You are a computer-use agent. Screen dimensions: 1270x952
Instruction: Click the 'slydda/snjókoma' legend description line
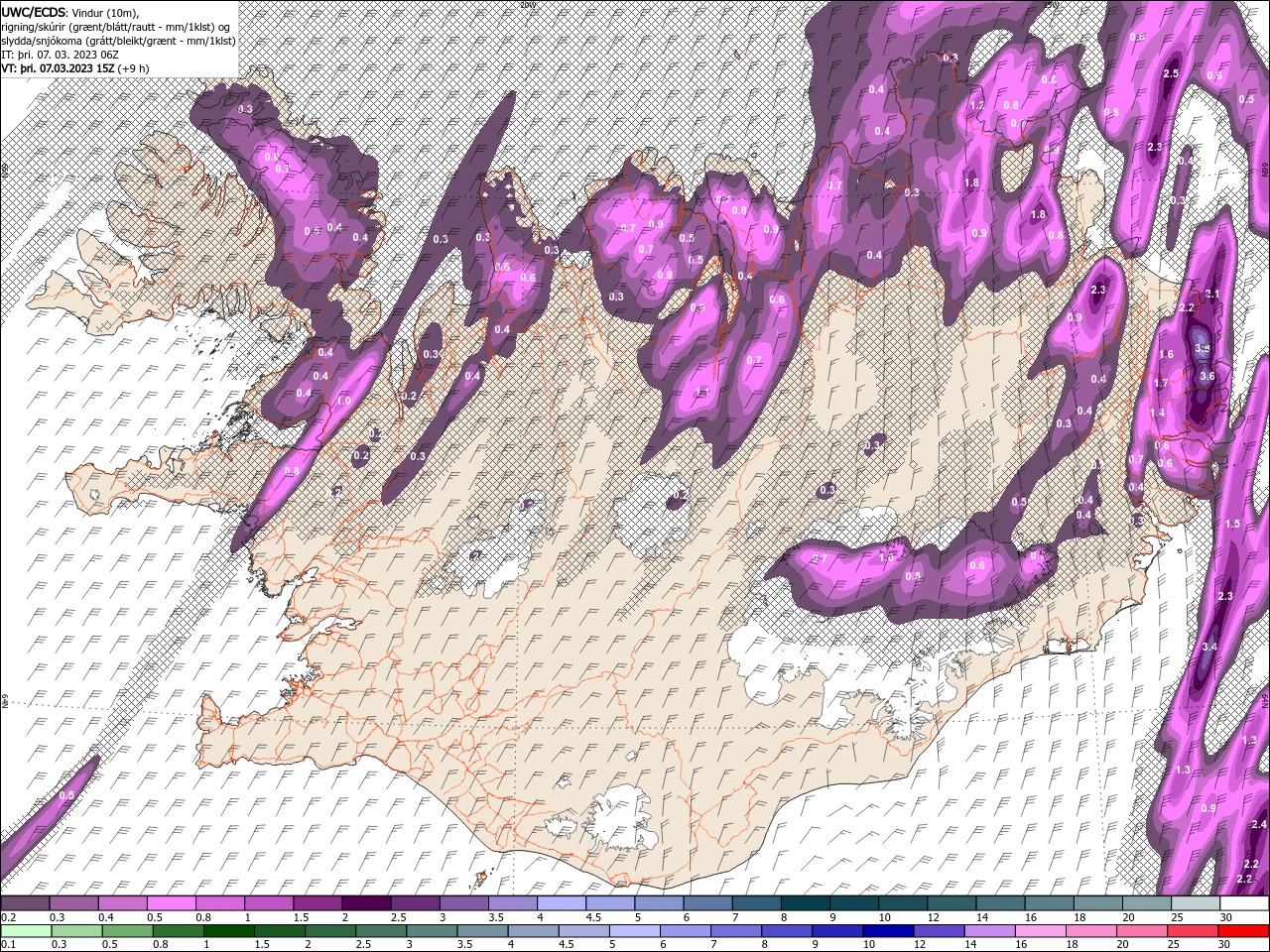point(118,40)
